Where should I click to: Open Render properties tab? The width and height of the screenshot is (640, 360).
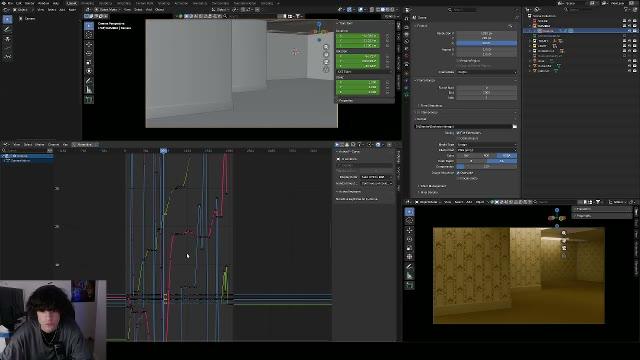pyautogui.click(x=407, y=27)
